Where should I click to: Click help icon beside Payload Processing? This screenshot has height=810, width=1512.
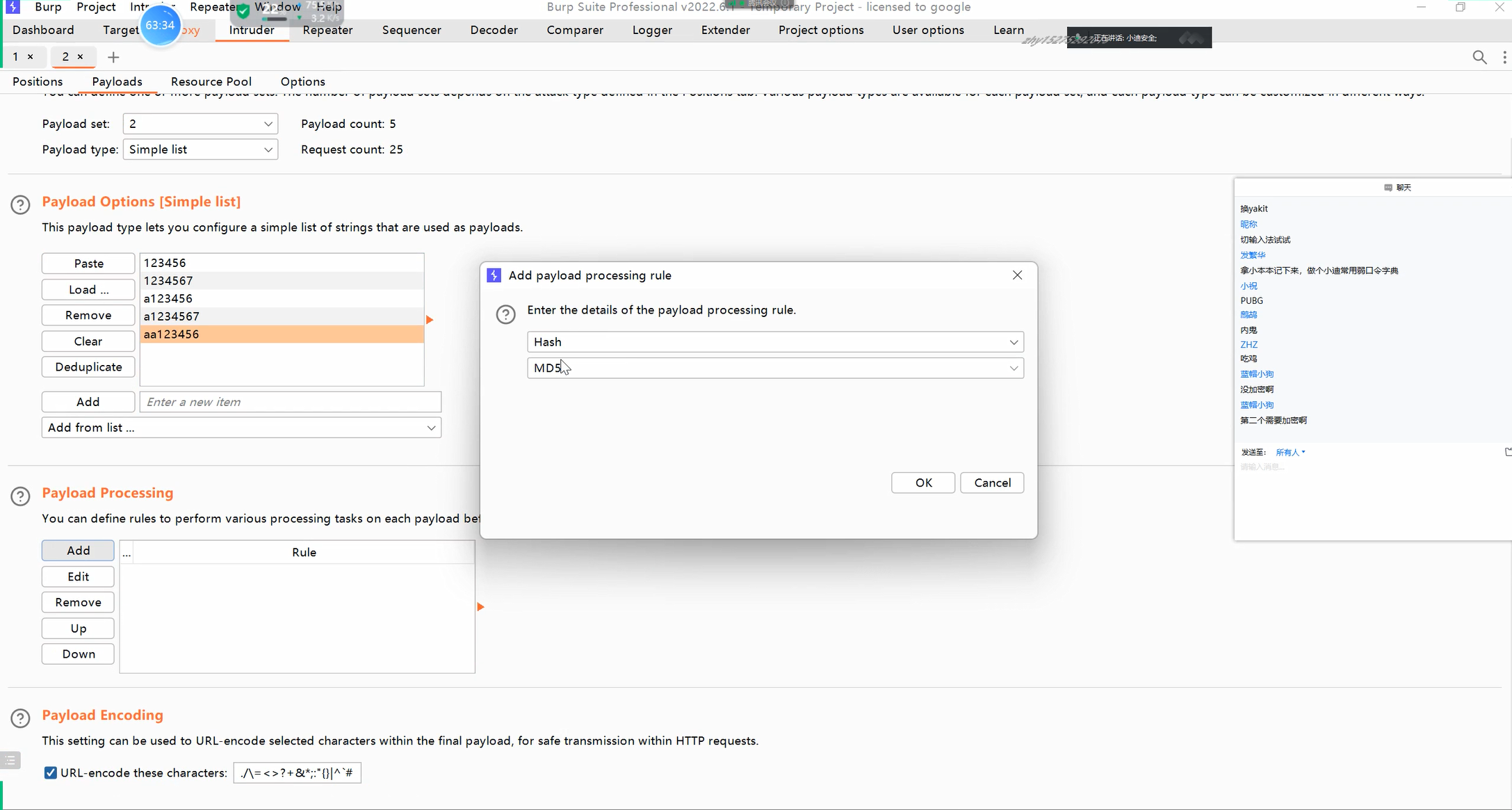(x=20, y=496)
